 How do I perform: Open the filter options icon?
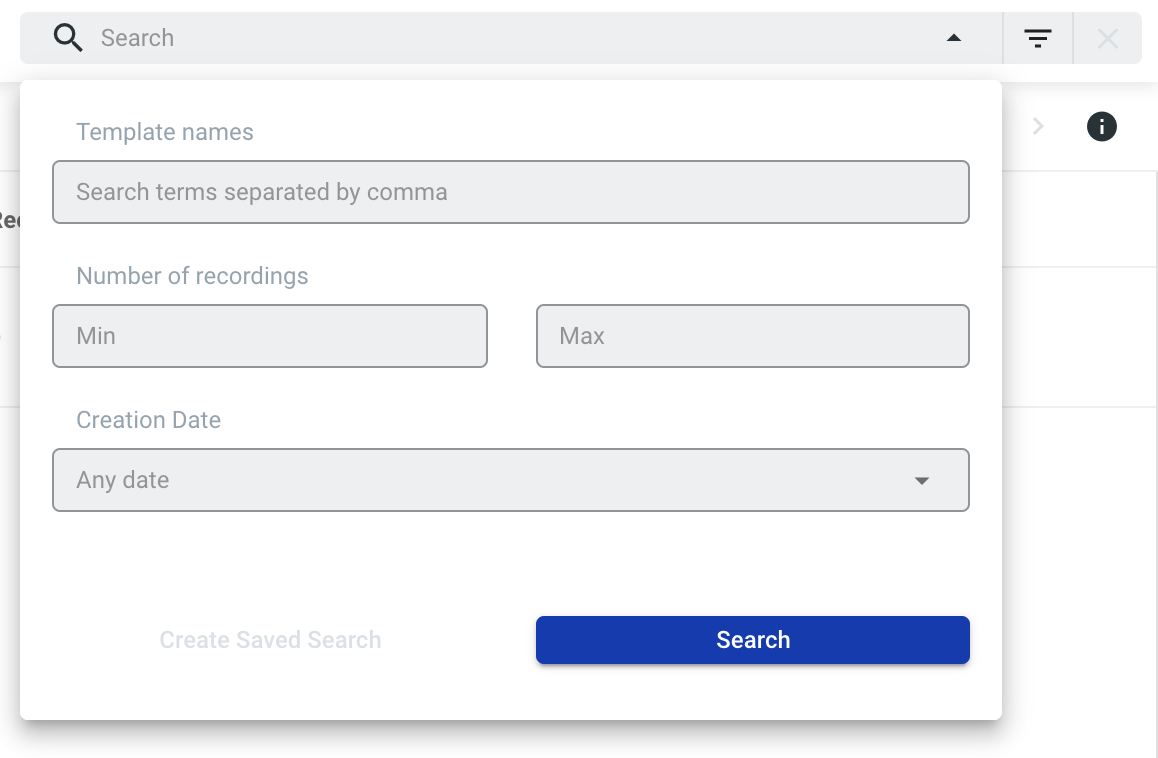point(1038,38)
